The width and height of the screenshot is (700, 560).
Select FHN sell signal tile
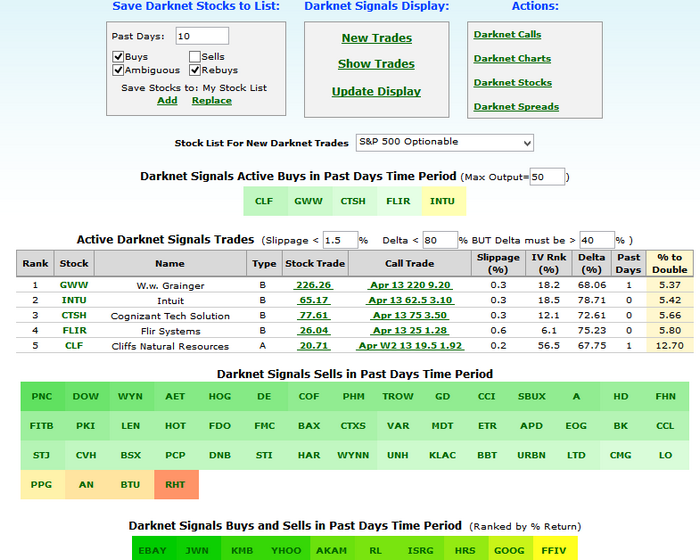pyautogui.click(x=667, y=397)
